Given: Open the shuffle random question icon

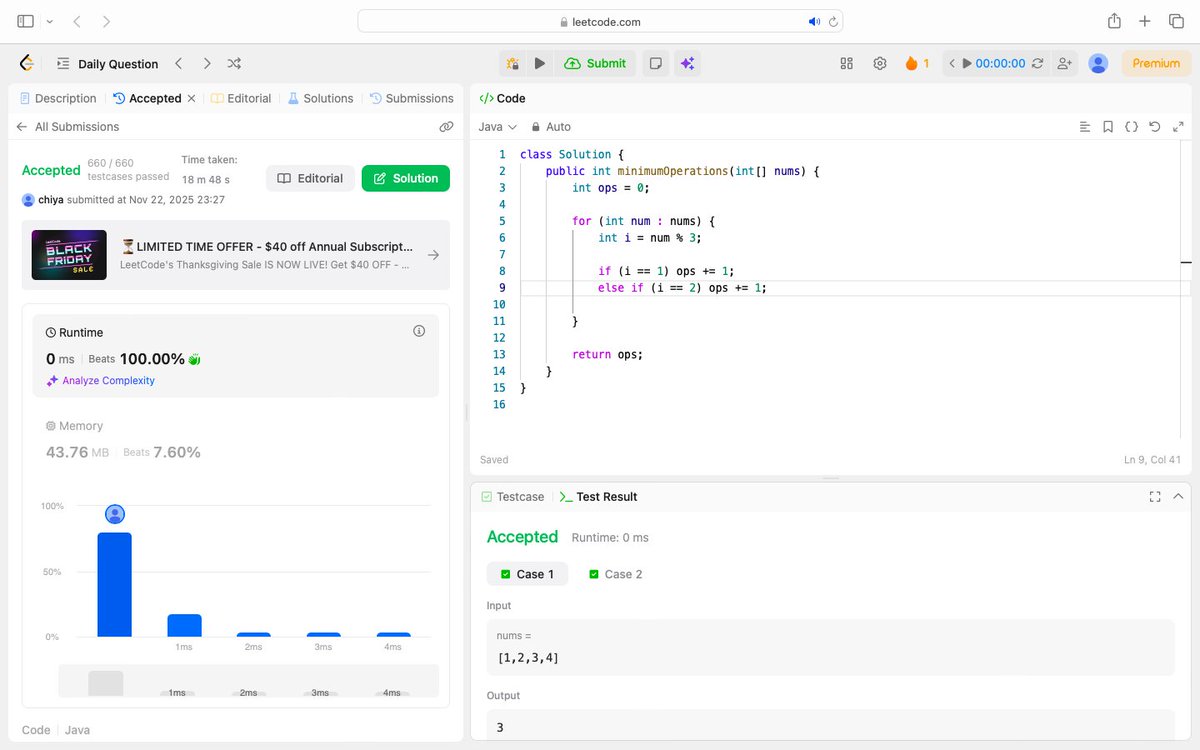Looking at the screenshot, I should point(234,63).
